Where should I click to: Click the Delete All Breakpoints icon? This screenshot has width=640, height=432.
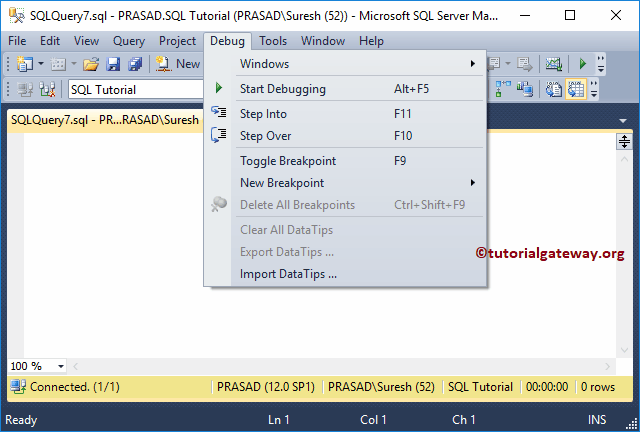(219, 204)
